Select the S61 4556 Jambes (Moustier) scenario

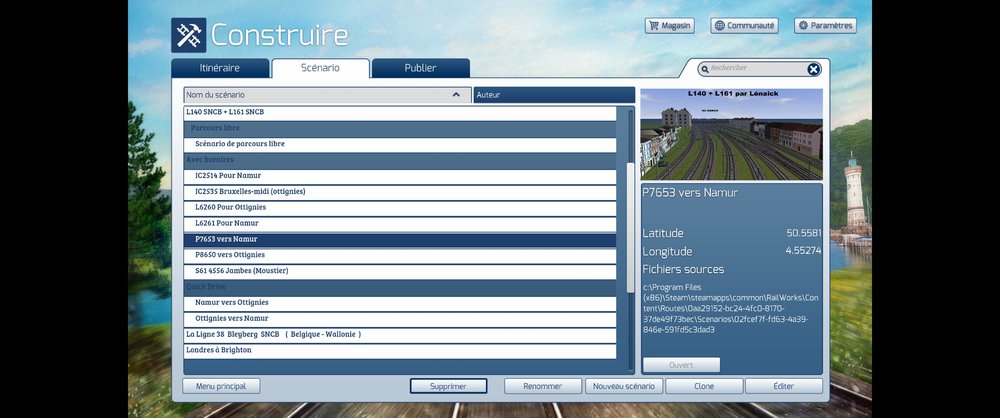[400, 271]
